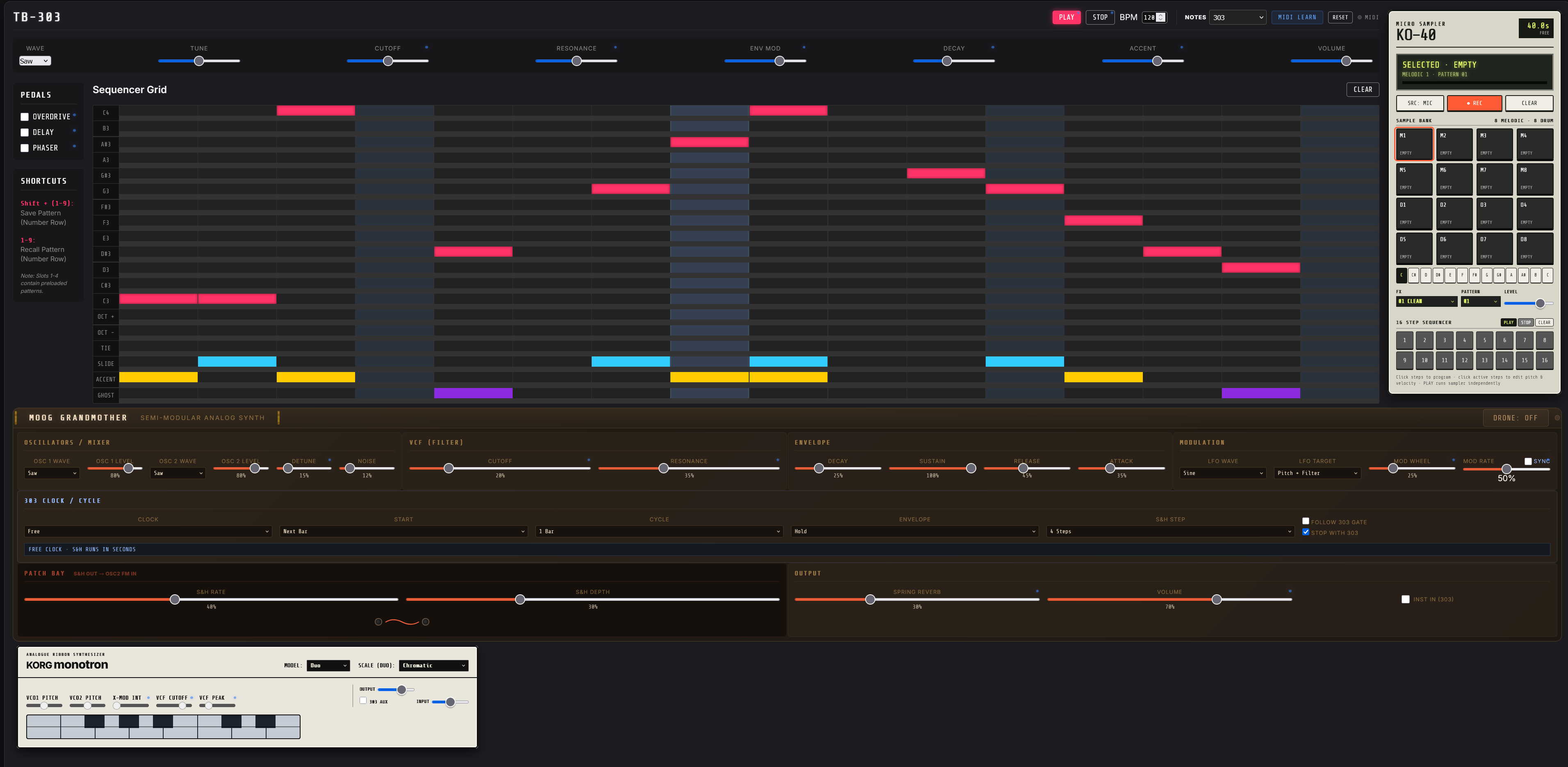Screen dimensions: 1568x767
Task: Open the monotron MODEL dropdown
Action: tap(328, 665)
